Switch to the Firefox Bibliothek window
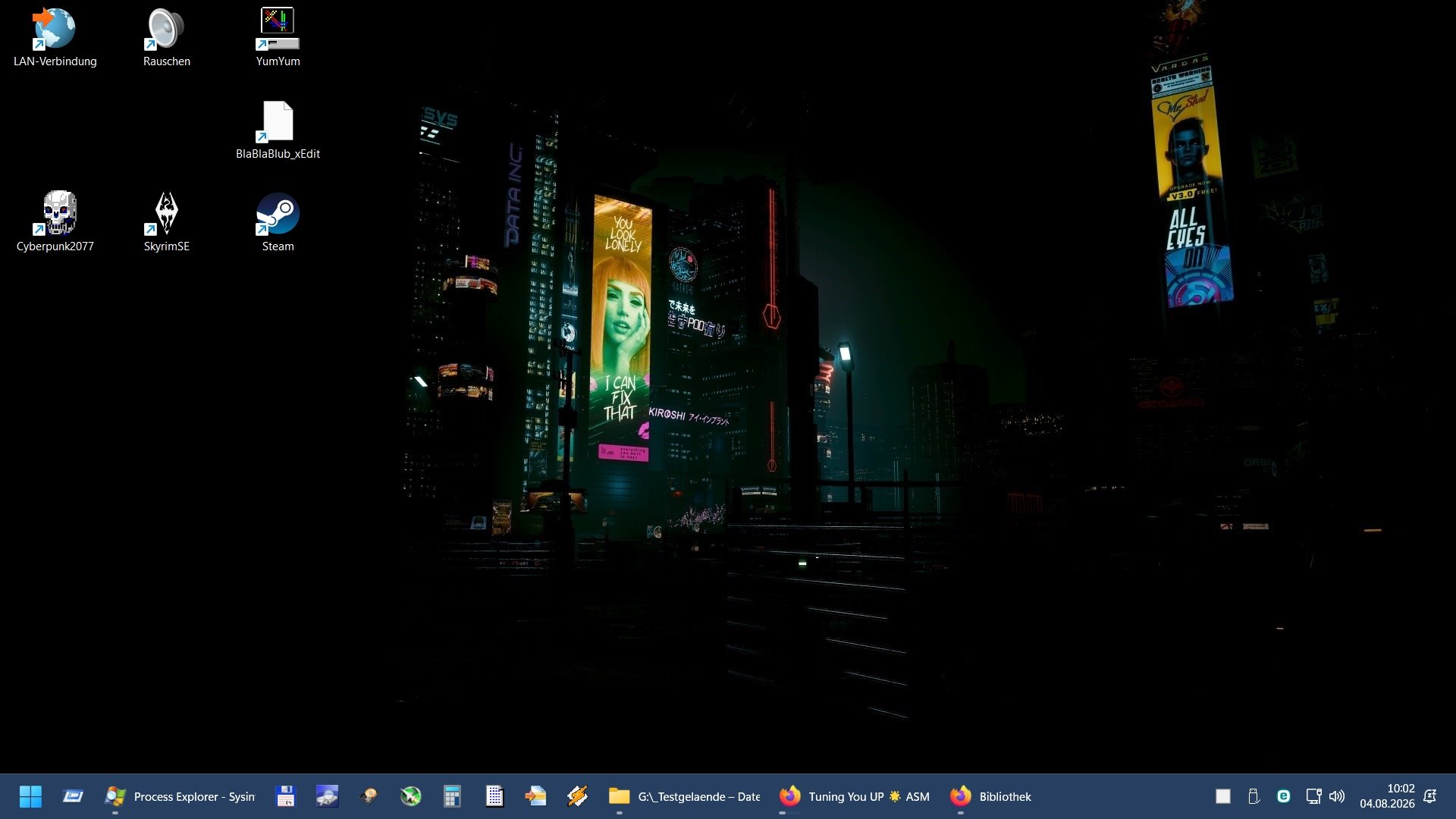Screen dimensions: 1456x819 click(992, 796)
